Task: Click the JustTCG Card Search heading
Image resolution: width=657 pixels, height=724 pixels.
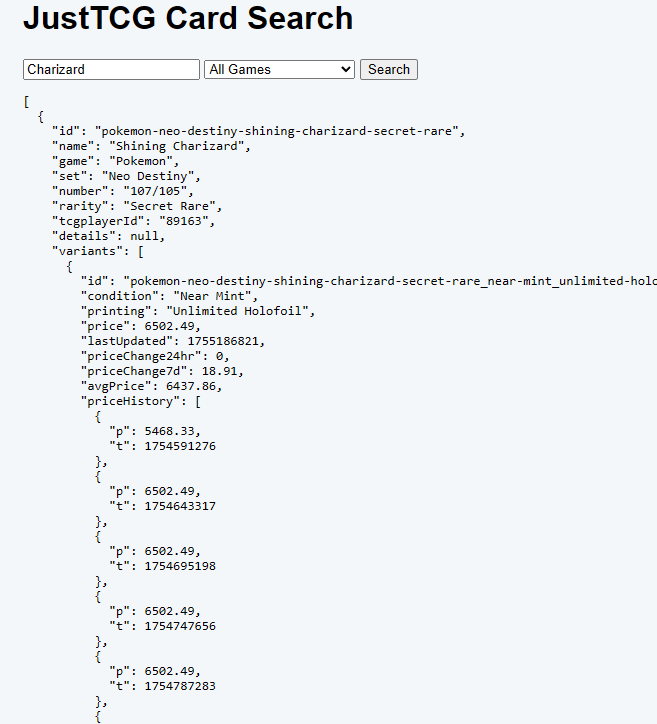Action: [188, 18]
